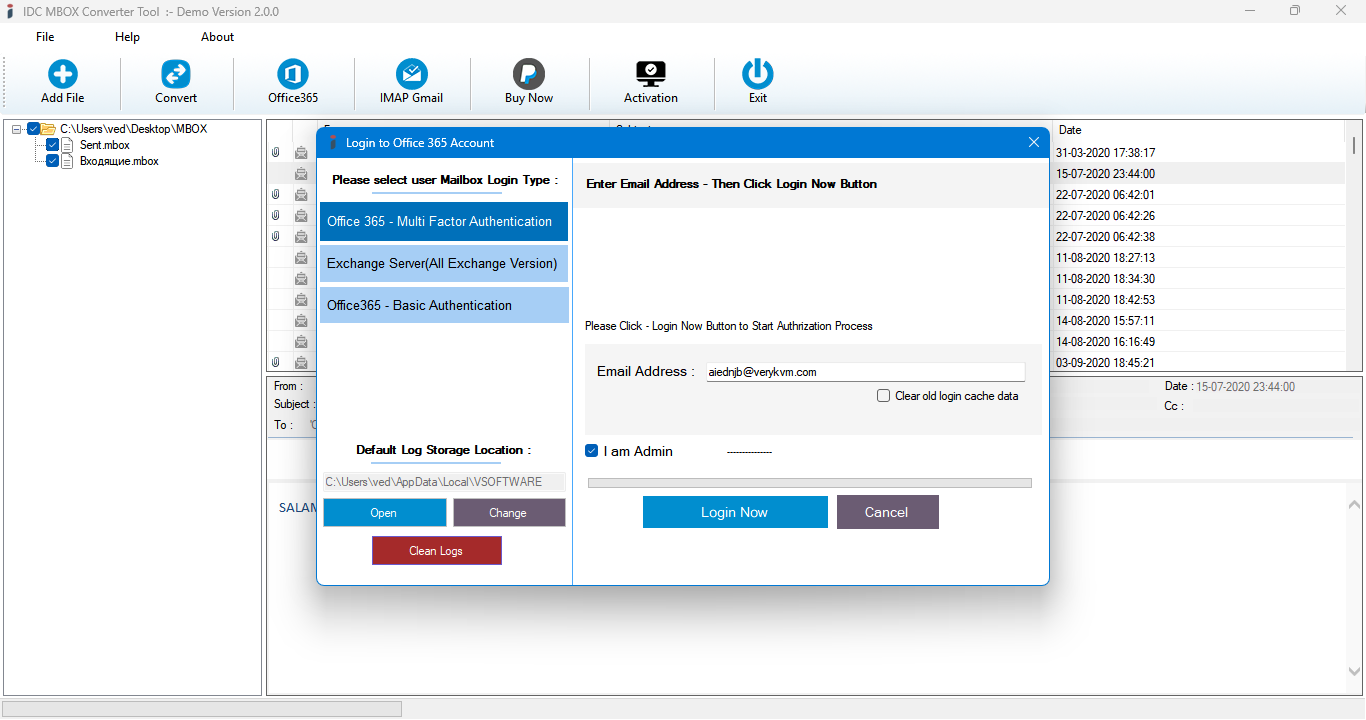This screenshot has height=720, width=1366.
Task: Click the log storage path field
Action: pos(444,482)
